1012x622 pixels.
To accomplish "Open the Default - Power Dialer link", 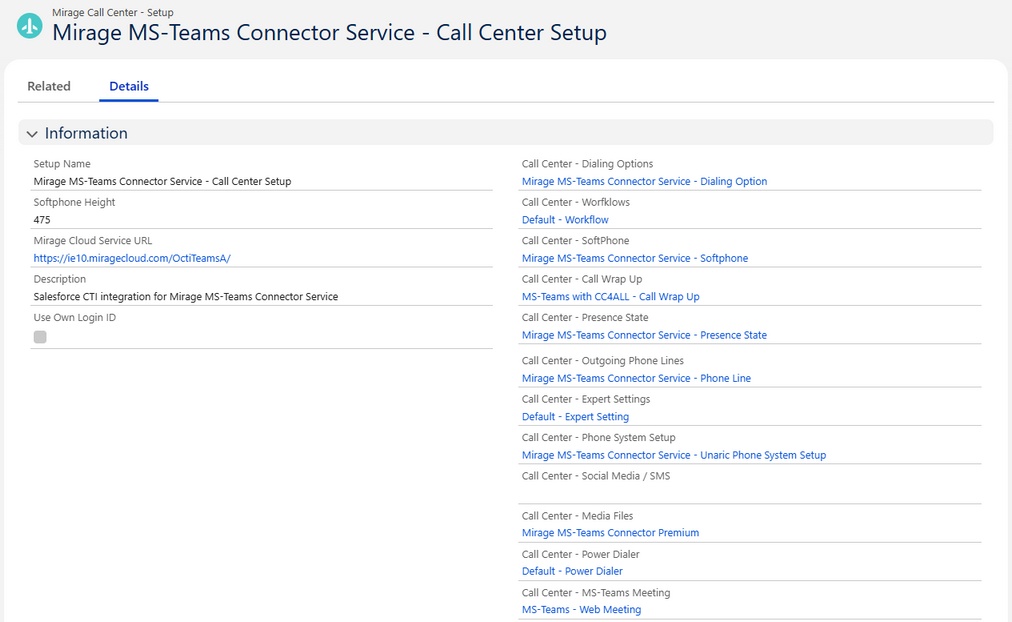I will point(572,571).
